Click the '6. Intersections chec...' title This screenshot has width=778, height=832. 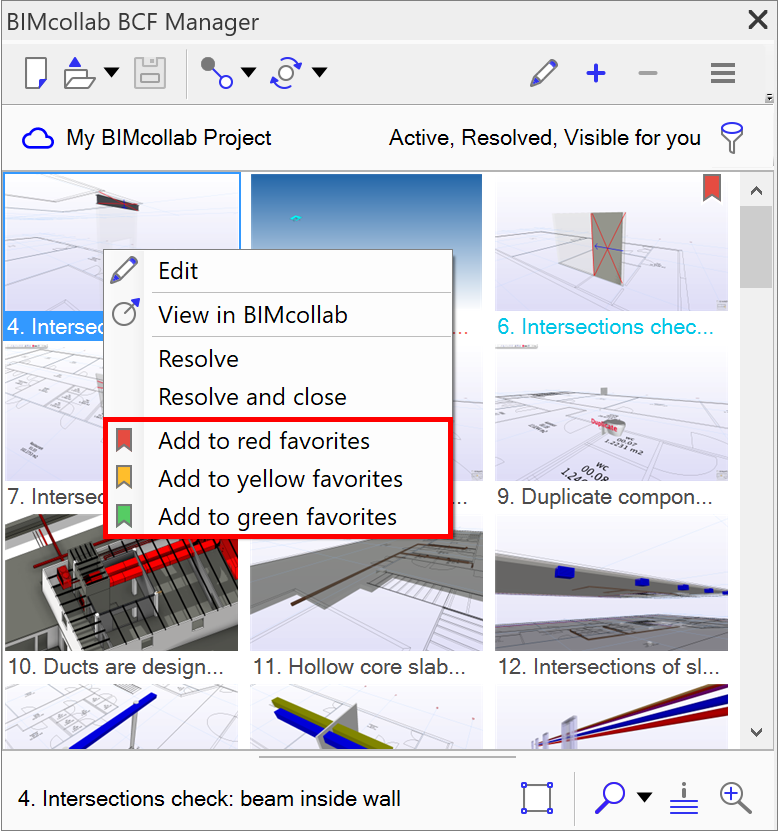point(606,327)
